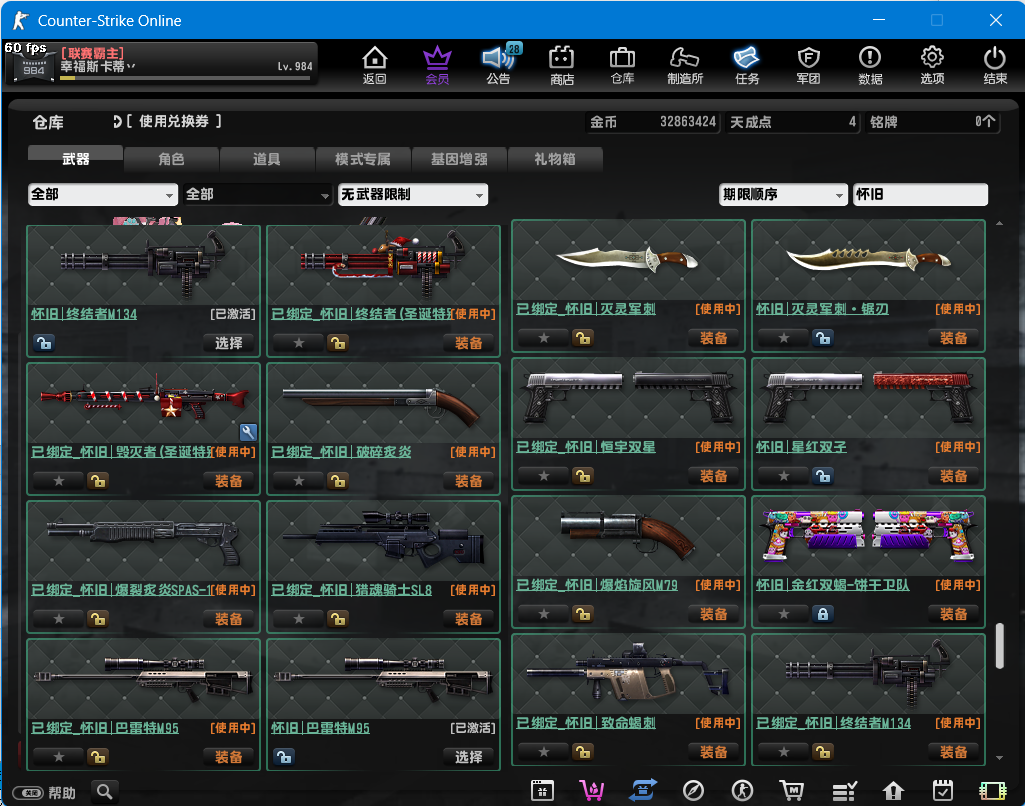
Task: Open the pink shopping cart icon
Action: point(592,791)
